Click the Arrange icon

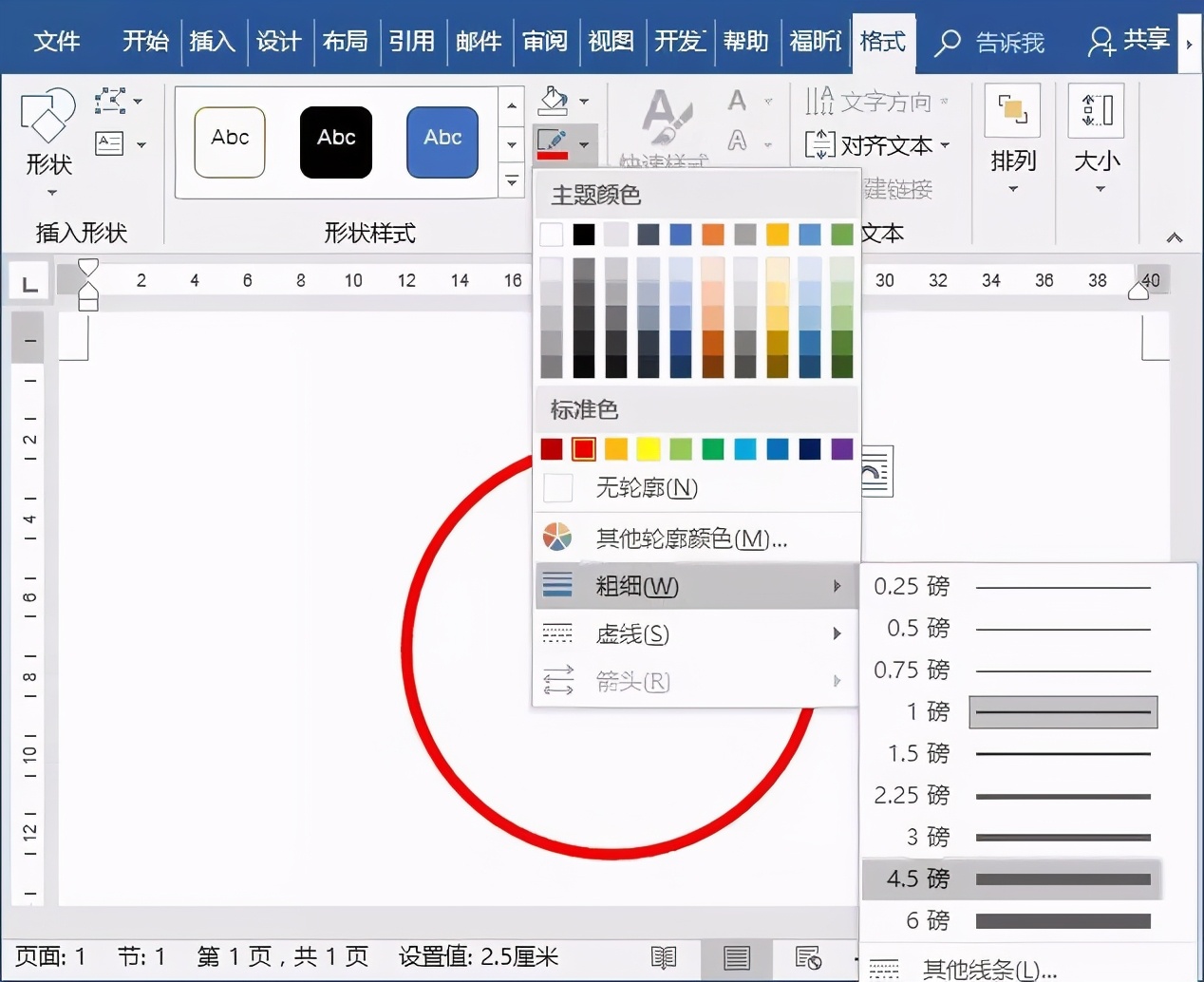(1012, 110)
